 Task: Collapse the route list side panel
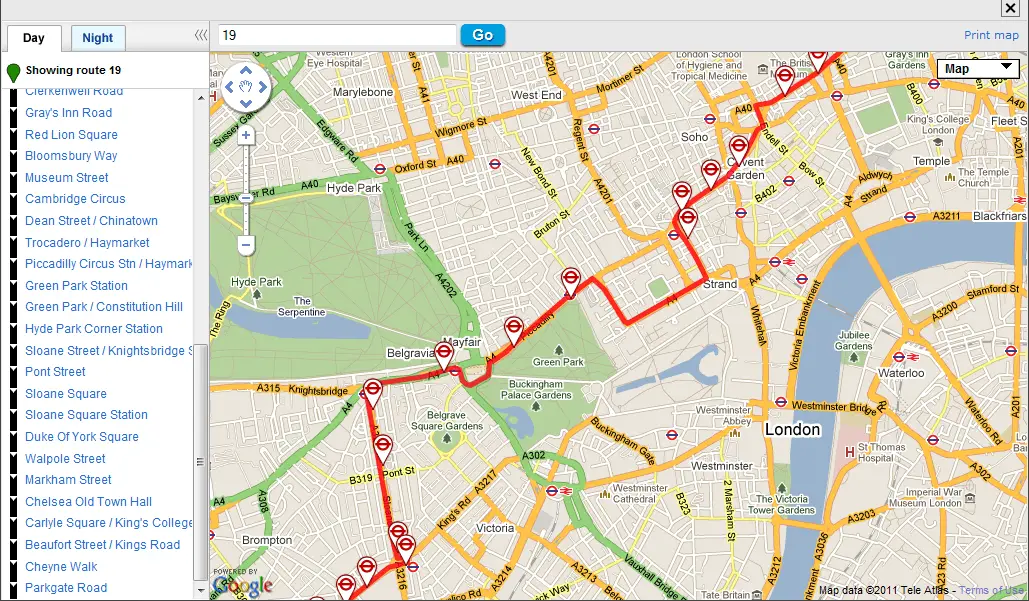(201, 35)
